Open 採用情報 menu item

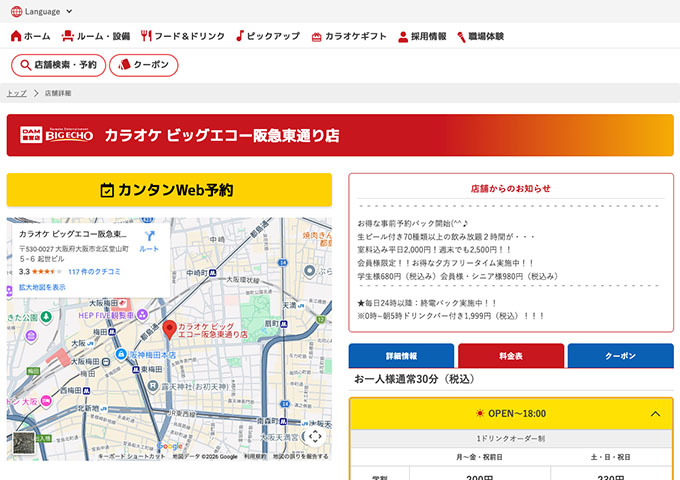coord(422,36)
